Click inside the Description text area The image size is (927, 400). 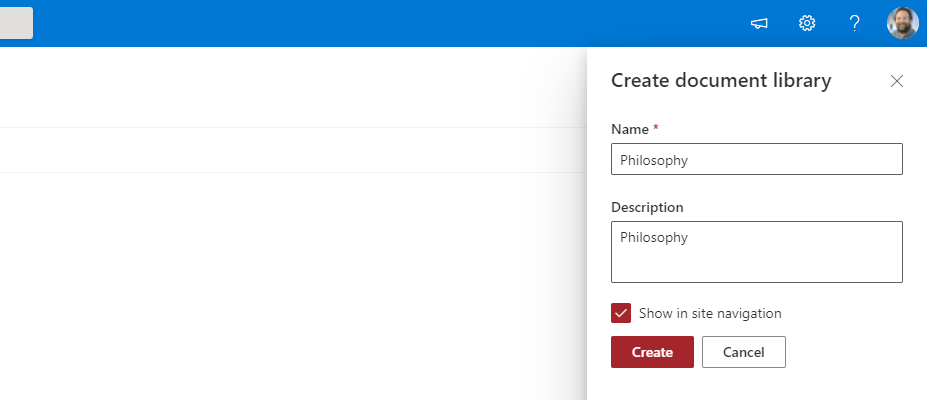(756, 260)
